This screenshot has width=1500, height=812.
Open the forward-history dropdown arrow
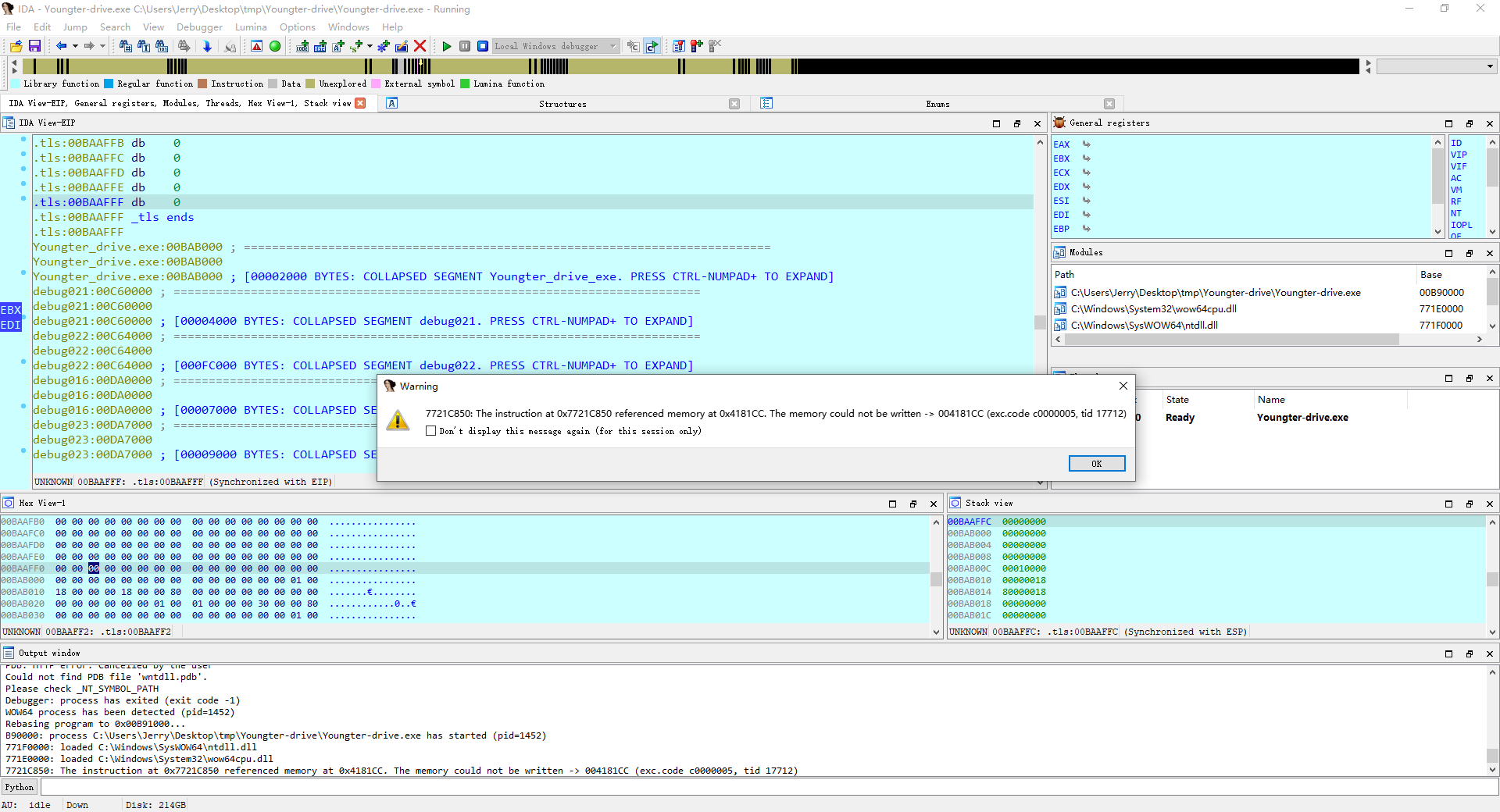tap(102, 46)
